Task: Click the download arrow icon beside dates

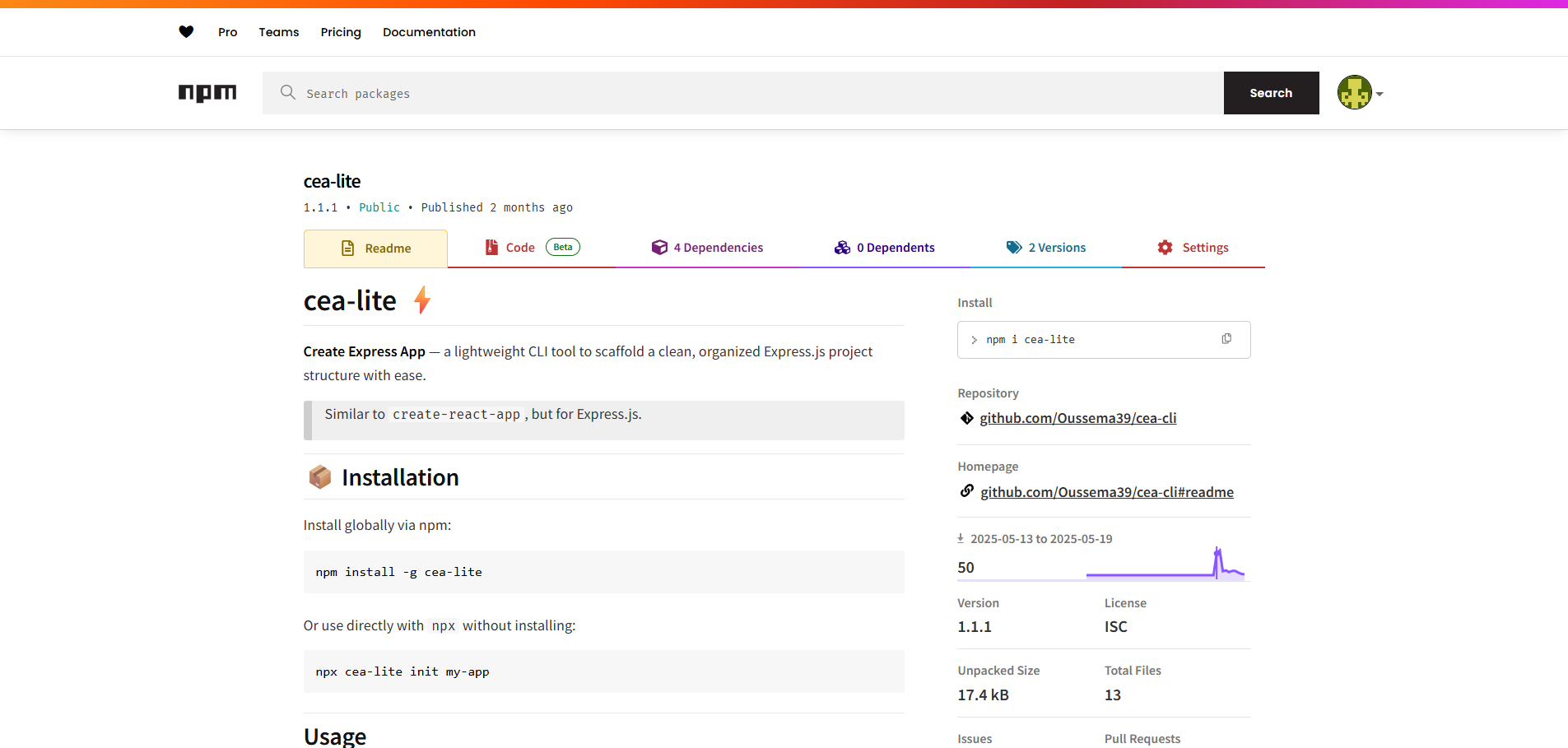Action: coord(961,538)
